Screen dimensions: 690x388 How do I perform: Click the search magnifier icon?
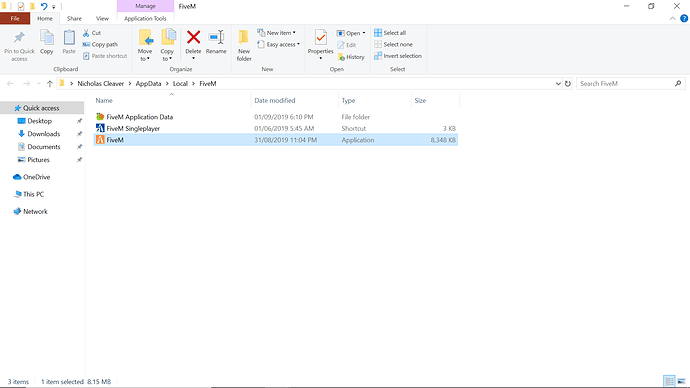point(678,84)
